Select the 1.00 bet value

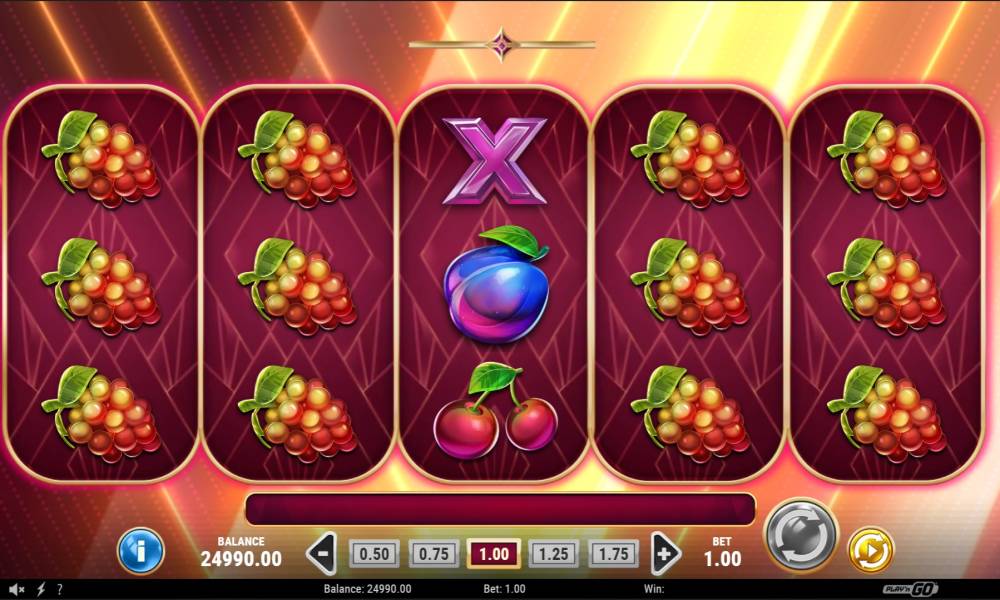click(494, 553)
